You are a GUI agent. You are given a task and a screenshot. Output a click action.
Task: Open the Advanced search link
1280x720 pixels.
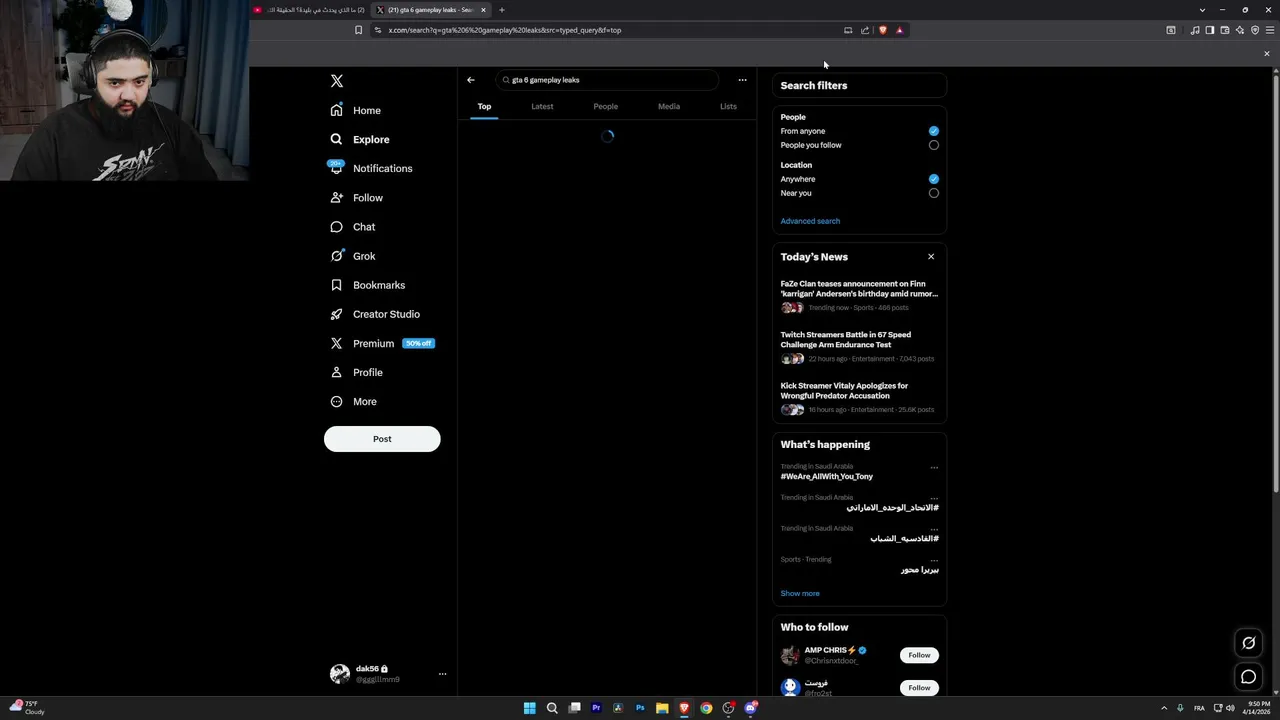point(810,221)
